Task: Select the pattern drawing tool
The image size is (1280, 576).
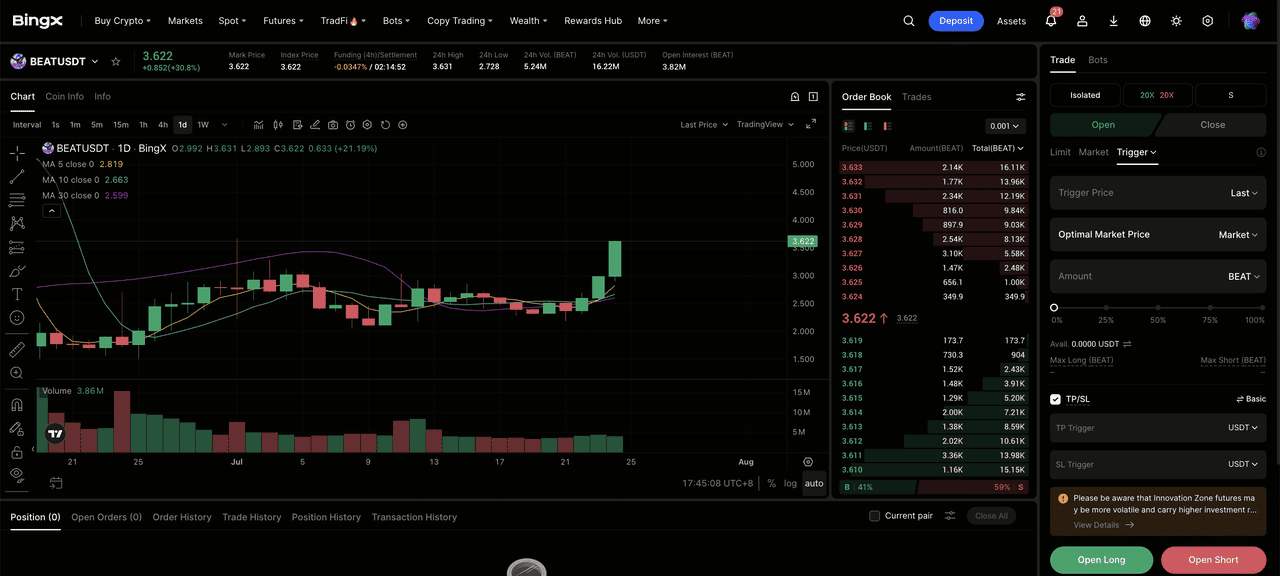Action: (17, 223)
